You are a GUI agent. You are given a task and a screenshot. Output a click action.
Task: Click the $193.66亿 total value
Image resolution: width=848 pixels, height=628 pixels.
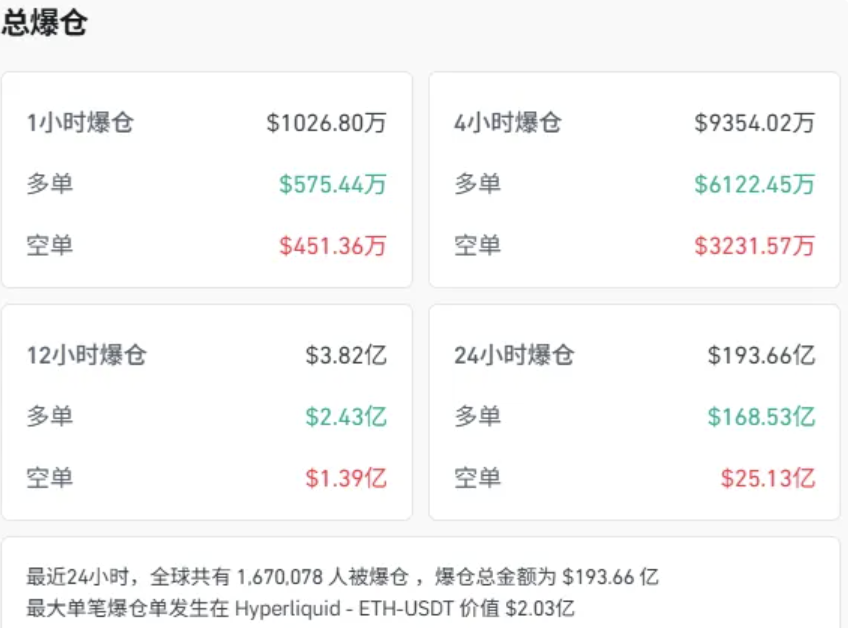click(x=760, y=355)
